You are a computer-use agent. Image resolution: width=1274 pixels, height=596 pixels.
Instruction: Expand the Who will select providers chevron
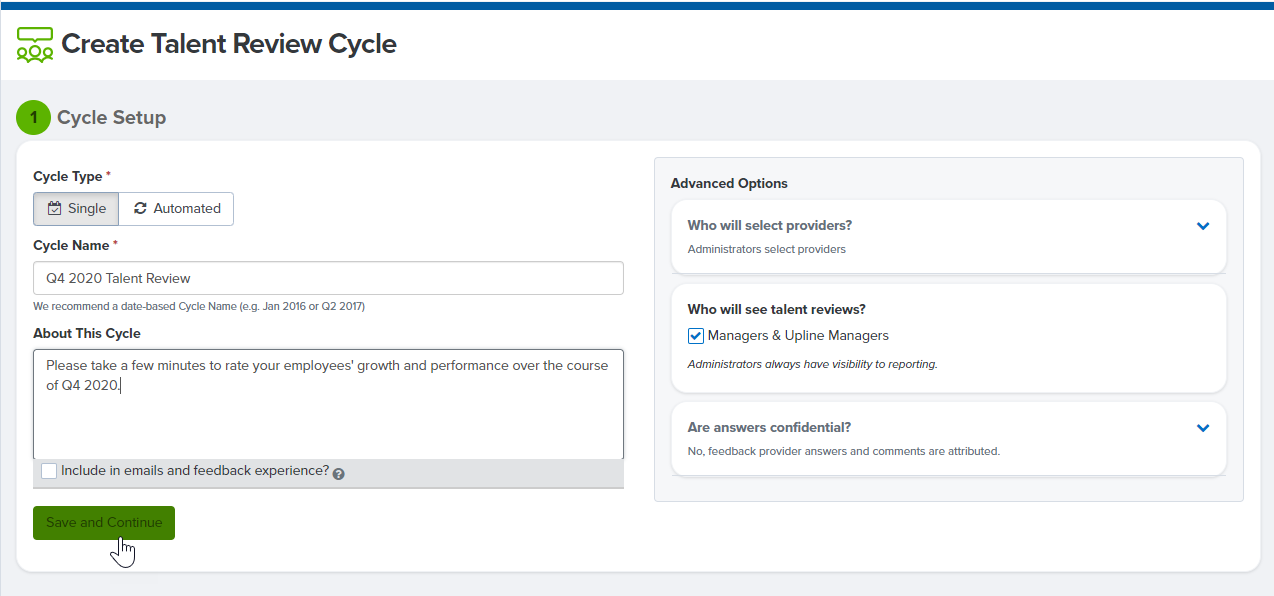(x=1203, y=226)
